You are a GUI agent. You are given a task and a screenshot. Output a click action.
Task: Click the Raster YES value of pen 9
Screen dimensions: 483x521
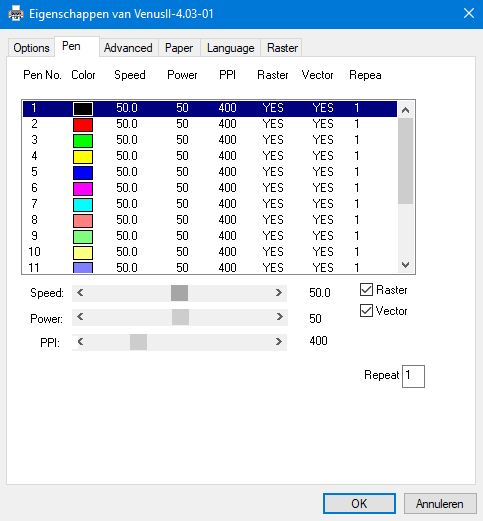click(273, 236)
